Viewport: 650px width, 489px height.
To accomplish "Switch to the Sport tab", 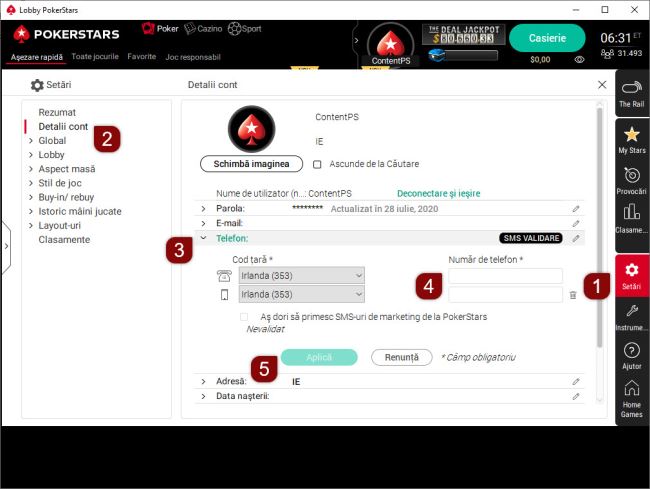I will coord(245,29).
